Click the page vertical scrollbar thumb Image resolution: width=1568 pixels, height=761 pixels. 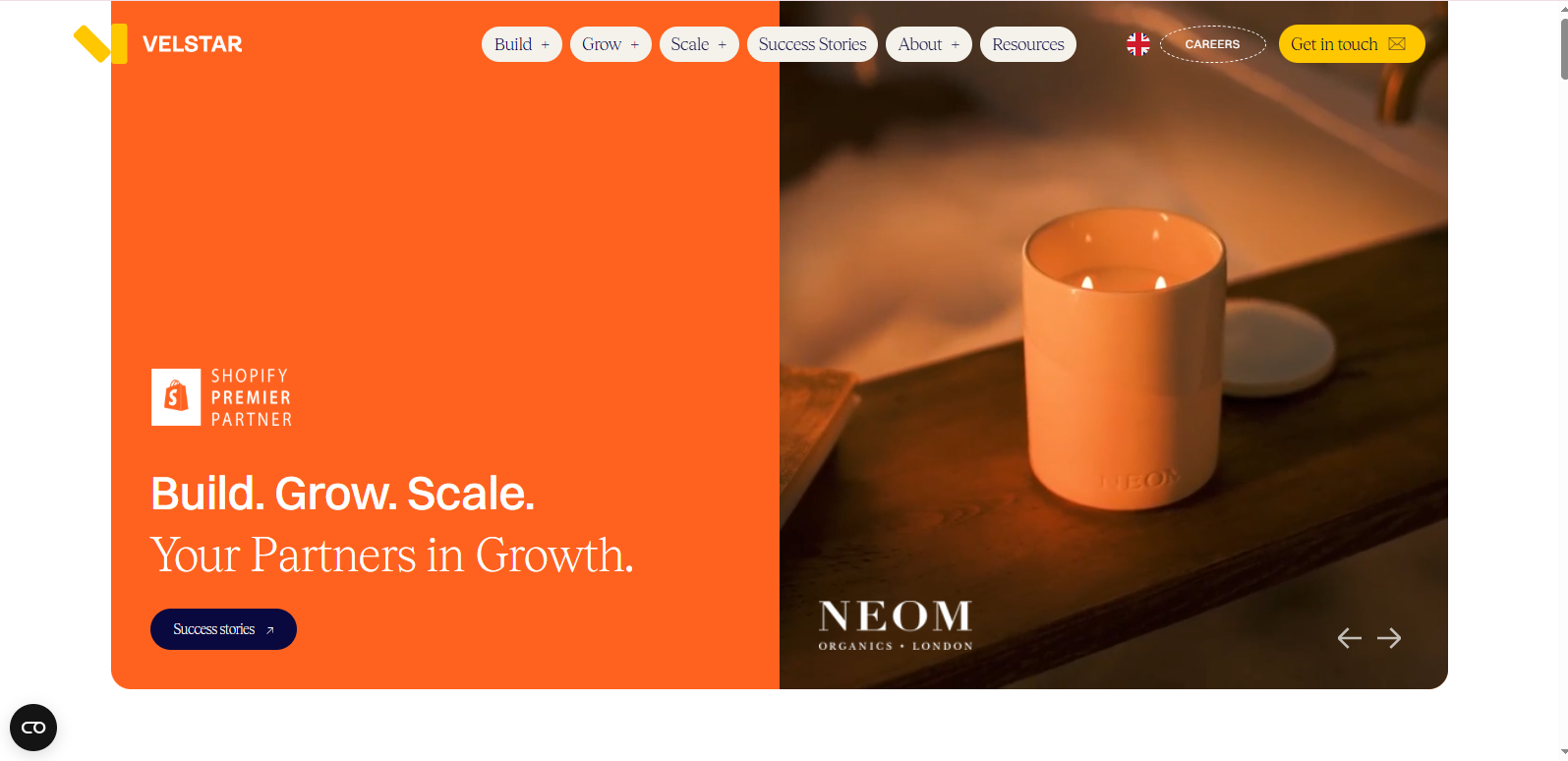tap(1563, 47)
